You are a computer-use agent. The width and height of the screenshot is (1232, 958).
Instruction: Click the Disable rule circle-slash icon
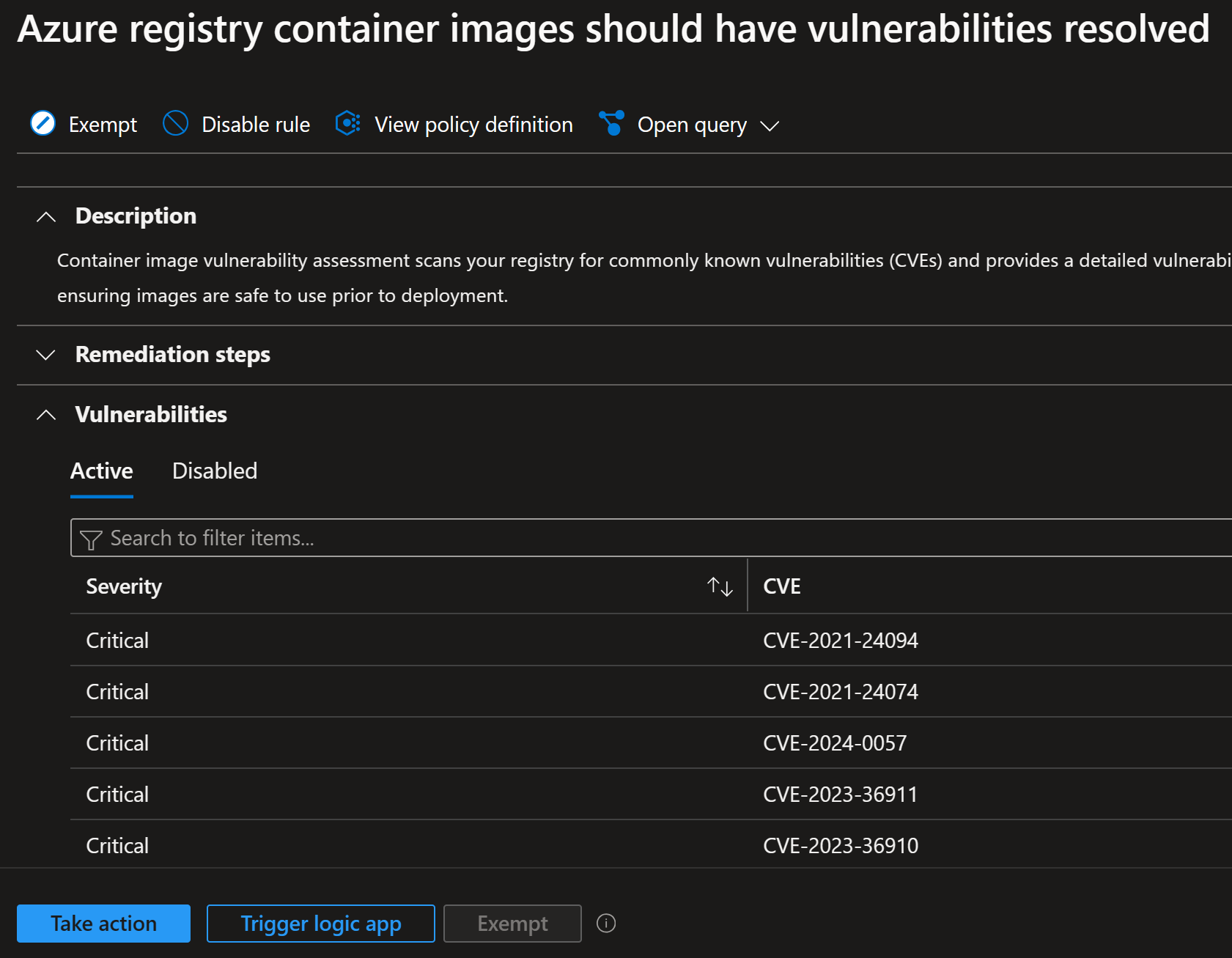click(x=176, y=123)
